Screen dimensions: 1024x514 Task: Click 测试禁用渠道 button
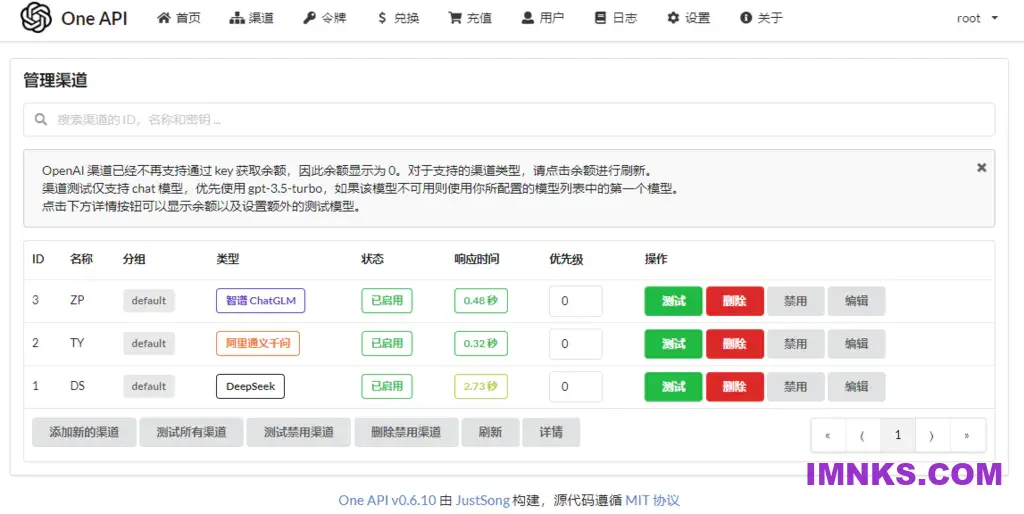click(299, 432)
